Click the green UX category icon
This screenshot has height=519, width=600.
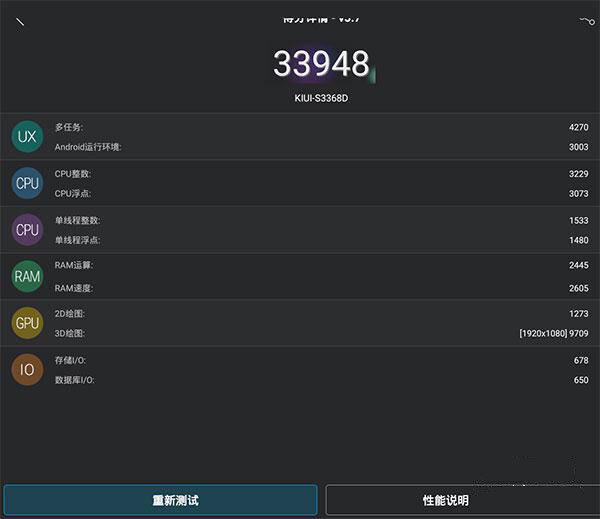[27, 137]
